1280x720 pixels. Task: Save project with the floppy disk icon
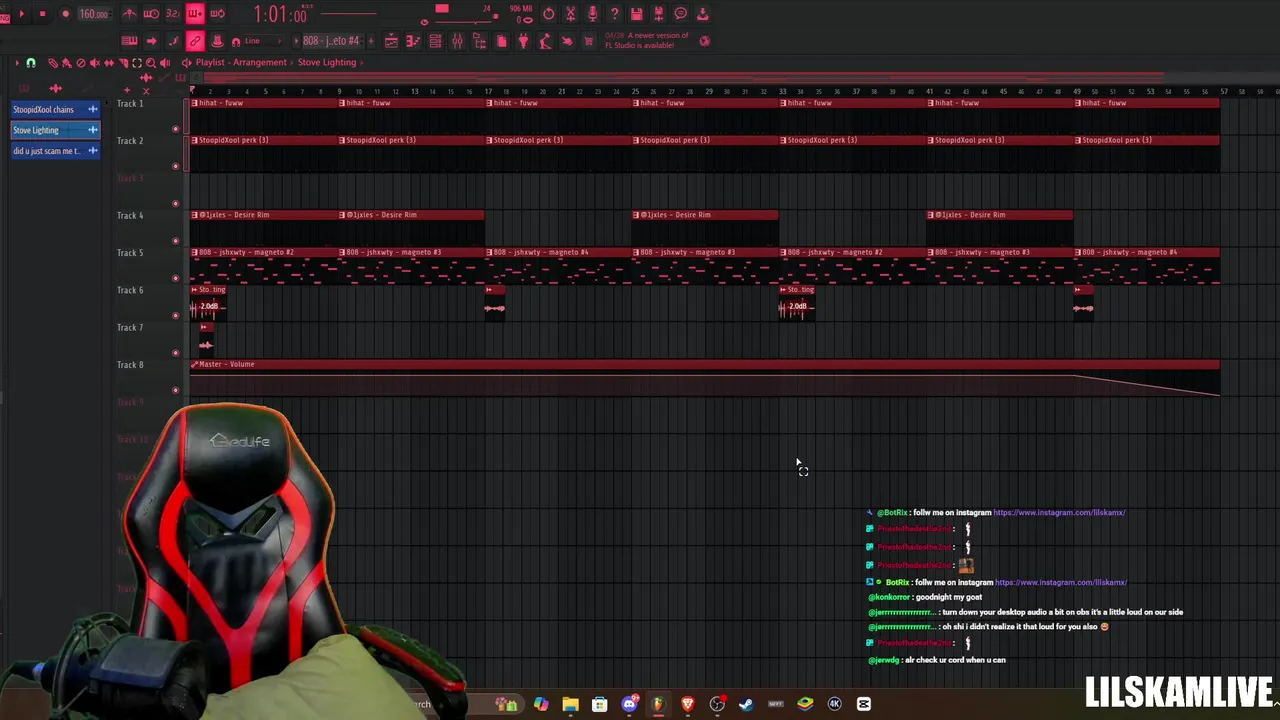636,14
